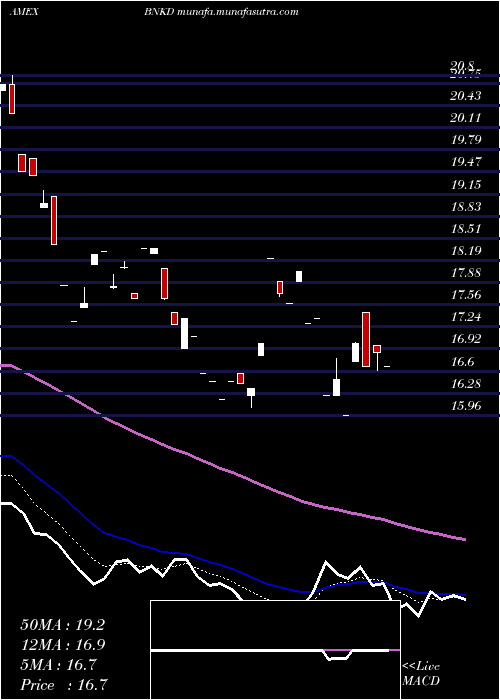Select the 18.83 price axis label
This screenshot has height=700, width=500.
466,206
